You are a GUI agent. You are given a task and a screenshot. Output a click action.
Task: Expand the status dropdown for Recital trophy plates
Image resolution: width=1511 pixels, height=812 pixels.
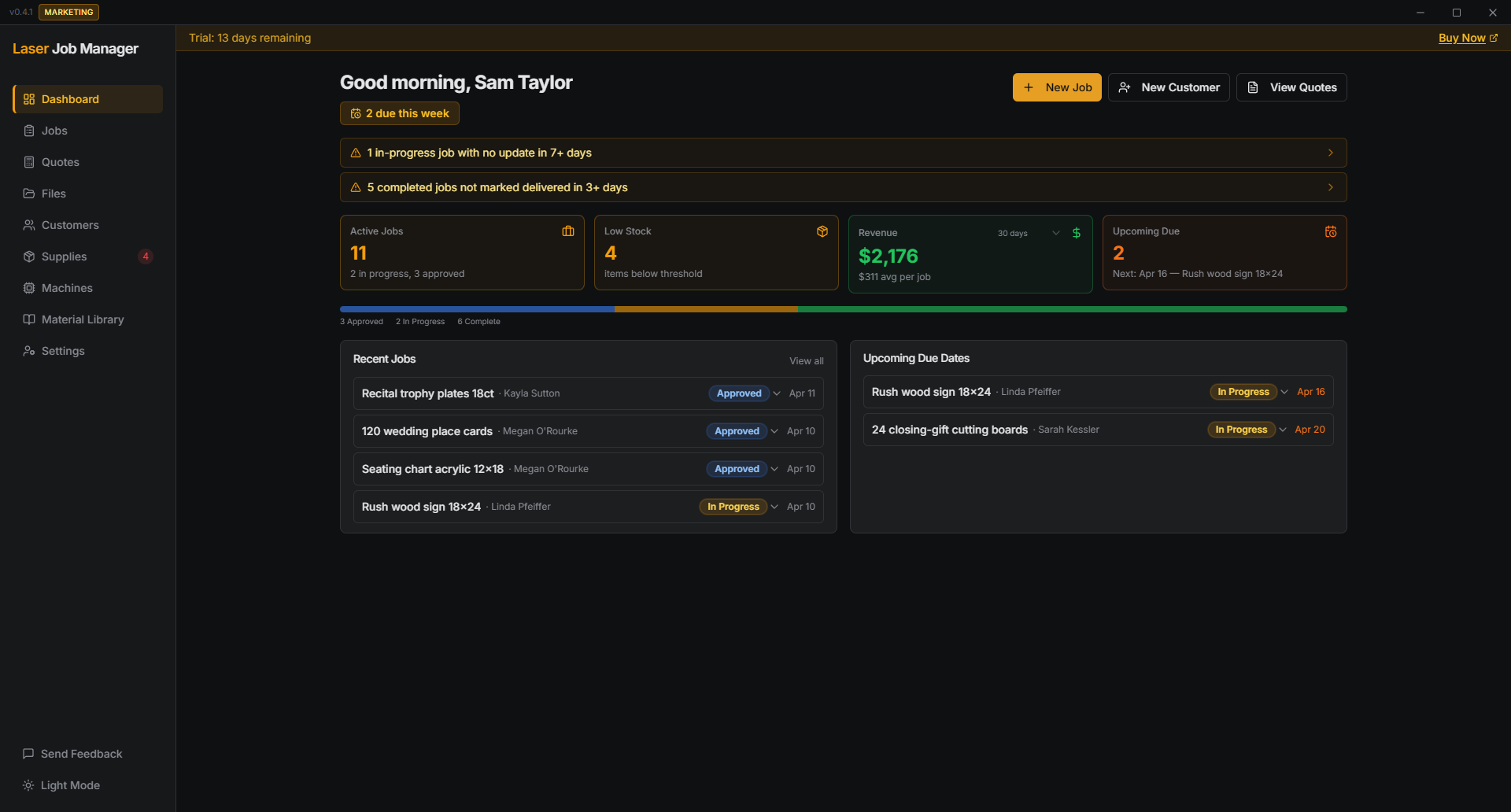tap(777, 393)
